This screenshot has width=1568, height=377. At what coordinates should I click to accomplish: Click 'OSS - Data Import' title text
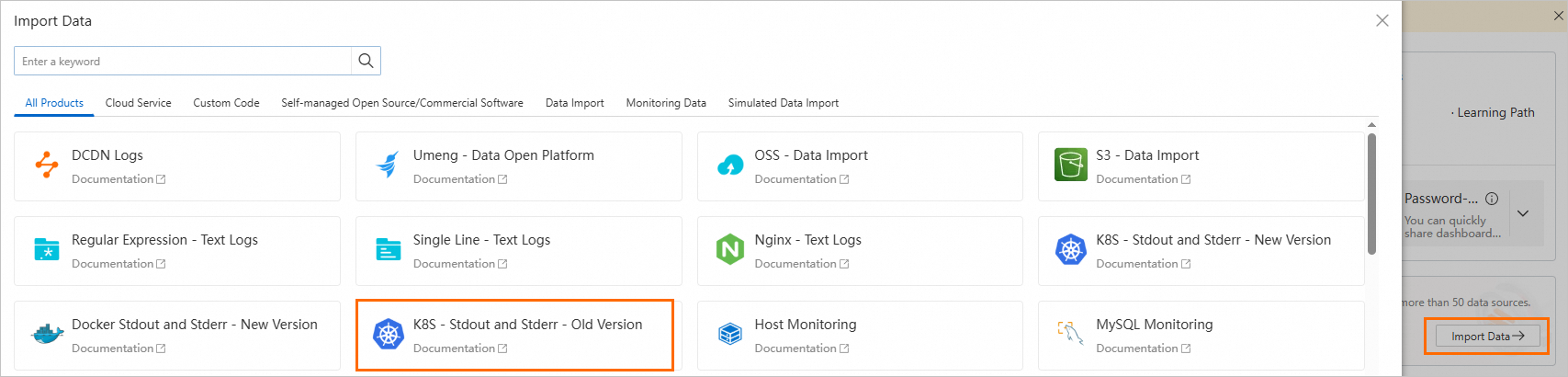click(811, 155)
